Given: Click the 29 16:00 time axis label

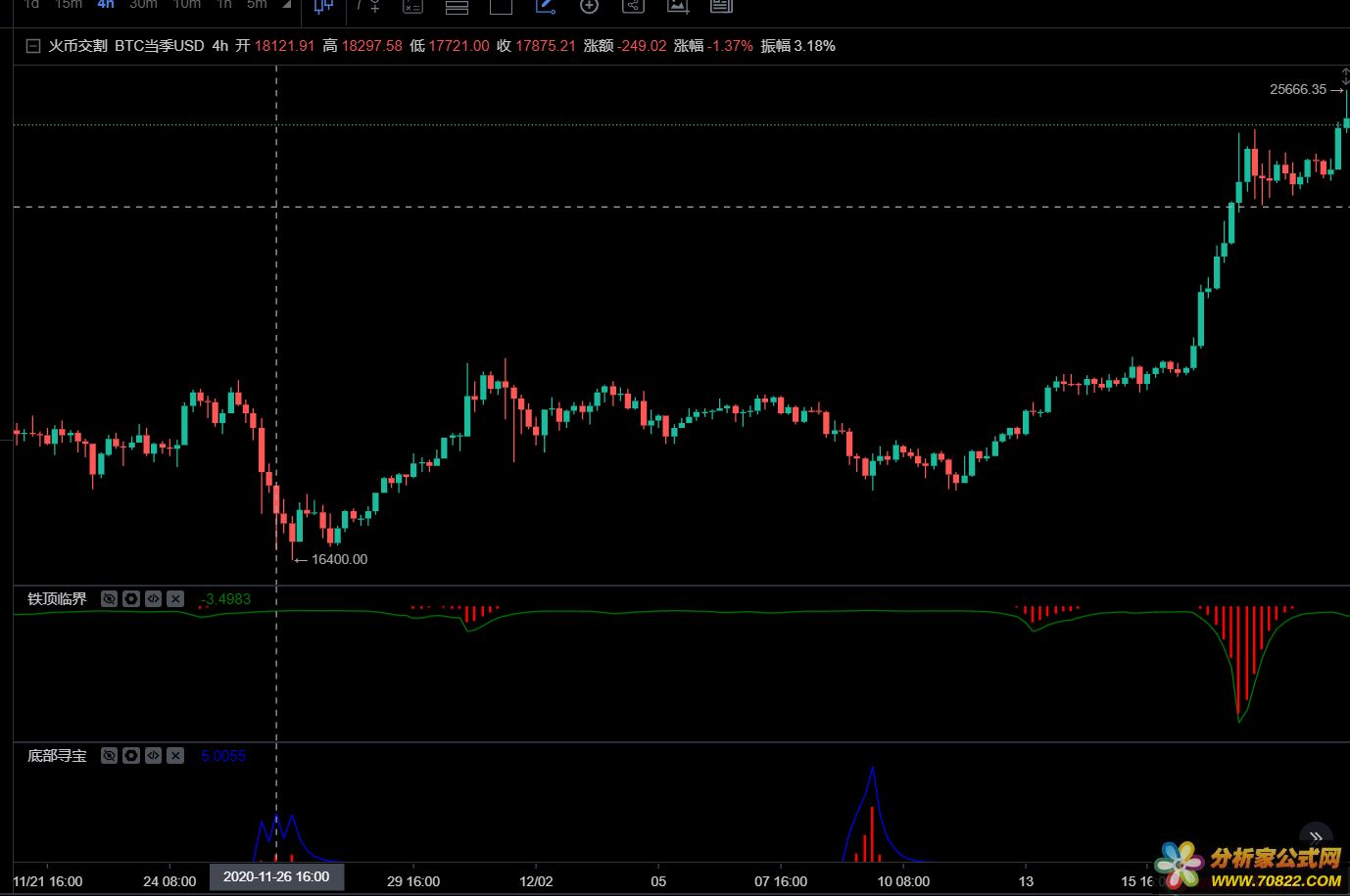Looking at the screenshot, I should click(413, 881).
